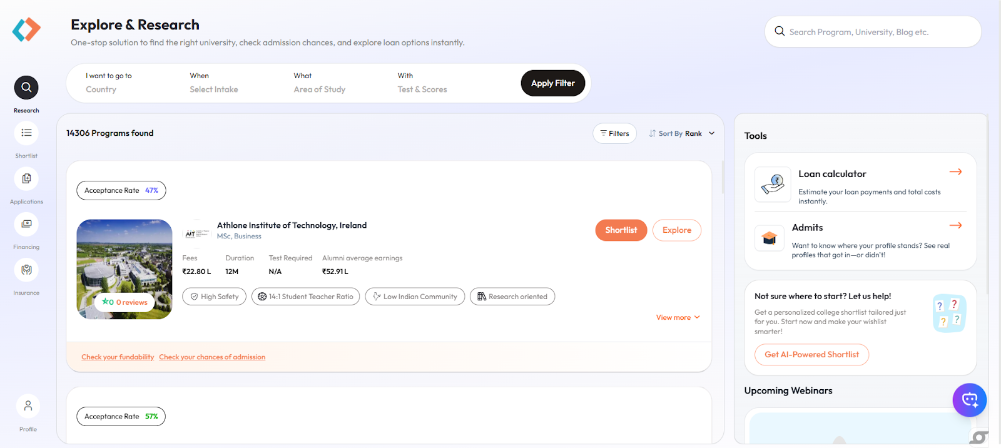This screenshot has height=448, width=1001.
Task: Click the 14:1 Student Teacher Ratio tag
Action: (305, 297)
